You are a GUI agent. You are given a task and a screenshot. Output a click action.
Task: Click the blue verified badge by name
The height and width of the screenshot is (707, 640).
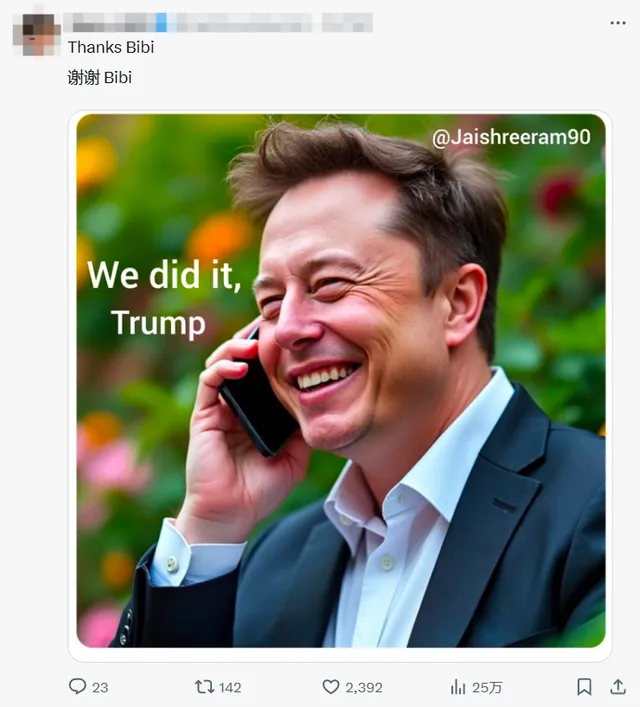point(161,23)
